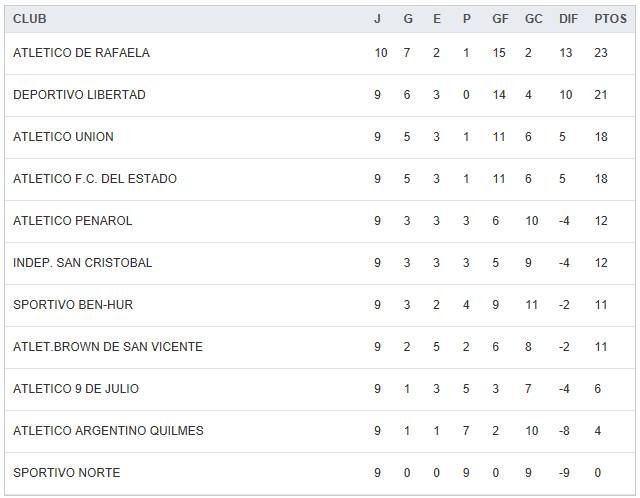Viewport: 640px width, 498px height.
Task: Open ATLETICO F.C. DEL ESTADO row
Action: (95, 179)
